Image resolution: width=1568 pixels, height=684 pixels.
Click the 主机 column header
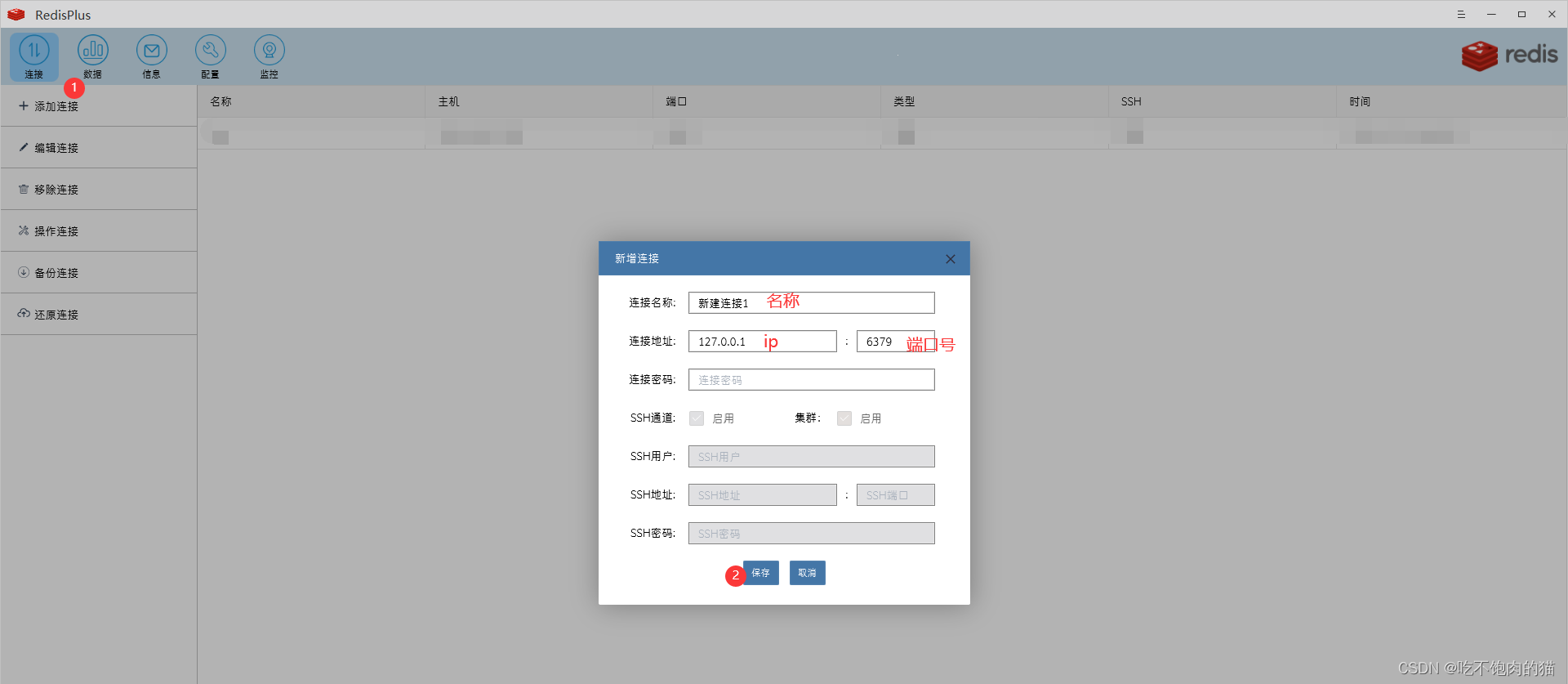(x=539, y=101)
